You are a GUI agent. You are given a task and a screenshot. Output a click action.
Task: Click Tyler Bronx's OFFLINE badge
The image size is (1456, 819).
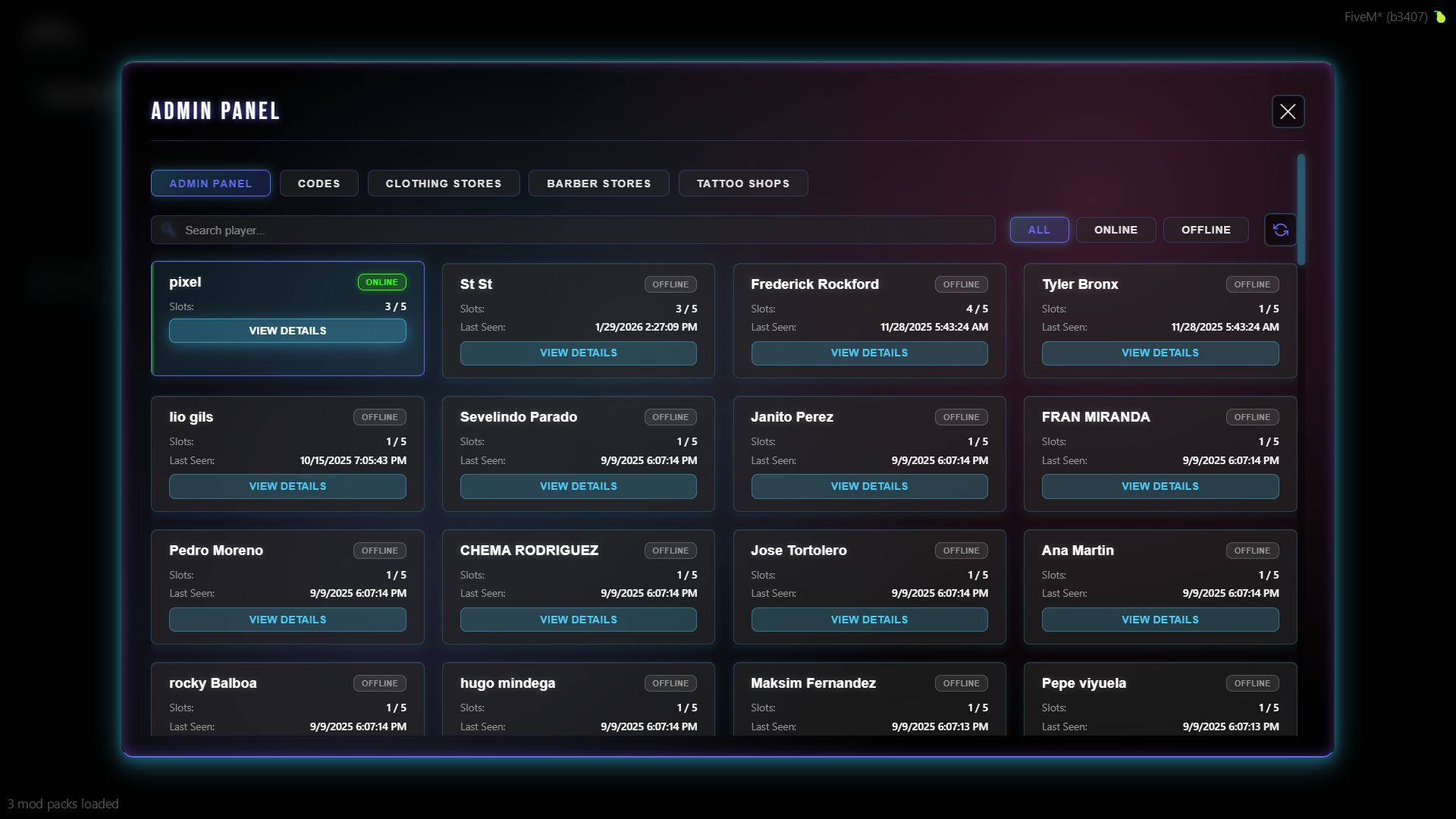tap(1252, 284)
